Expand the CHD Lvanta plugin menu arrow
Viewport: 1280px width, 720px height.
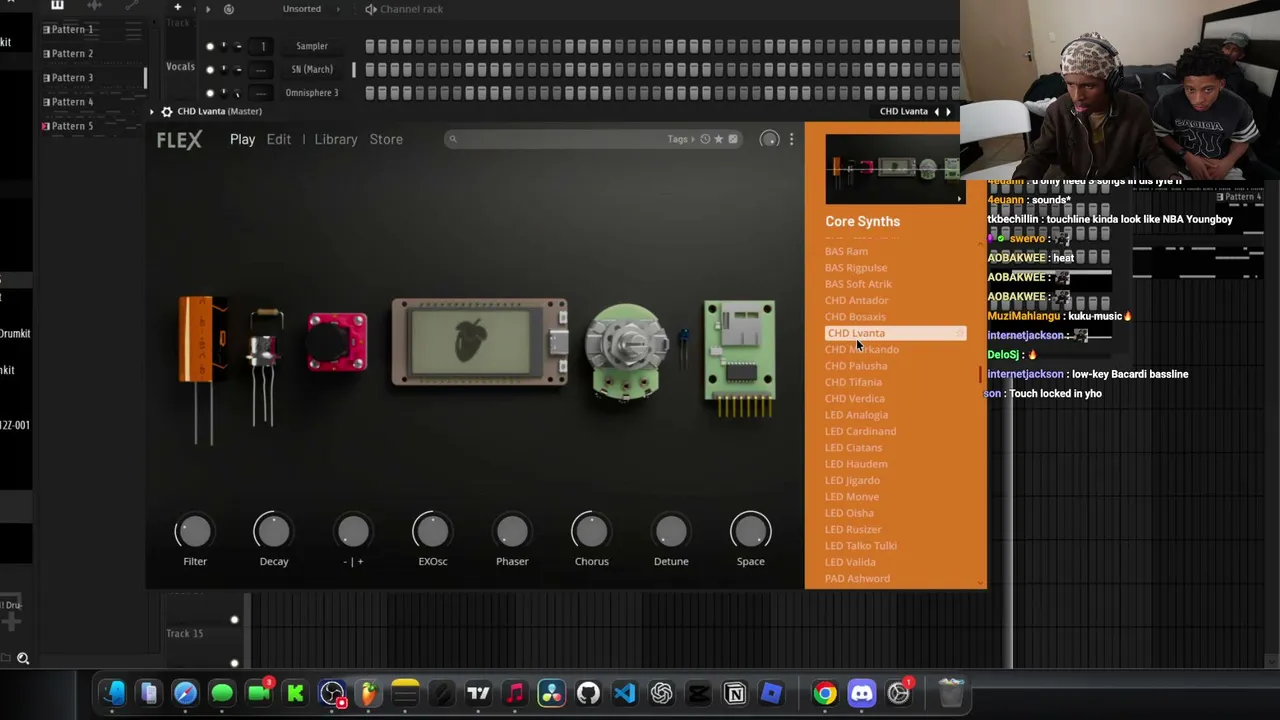152,111
